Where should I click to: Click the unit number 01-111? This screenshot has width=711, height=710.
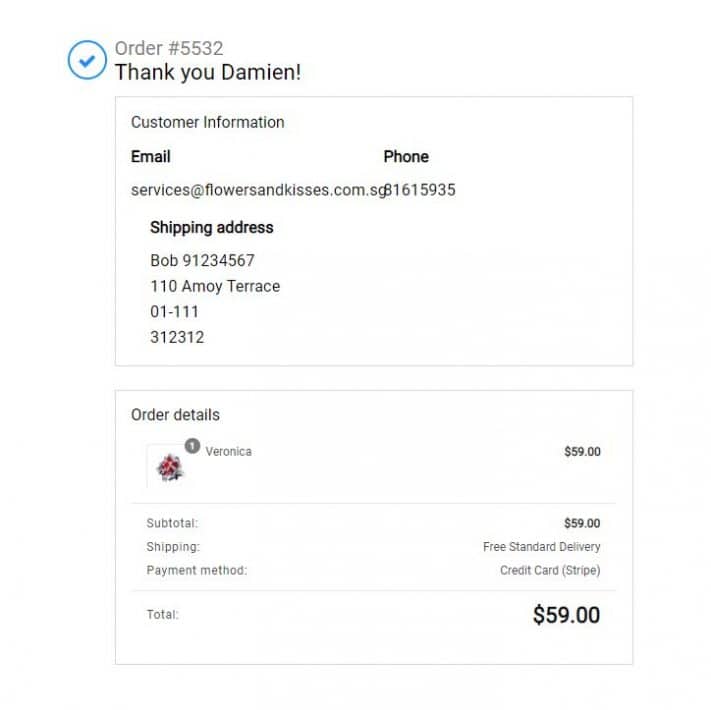tap(174, 311)
